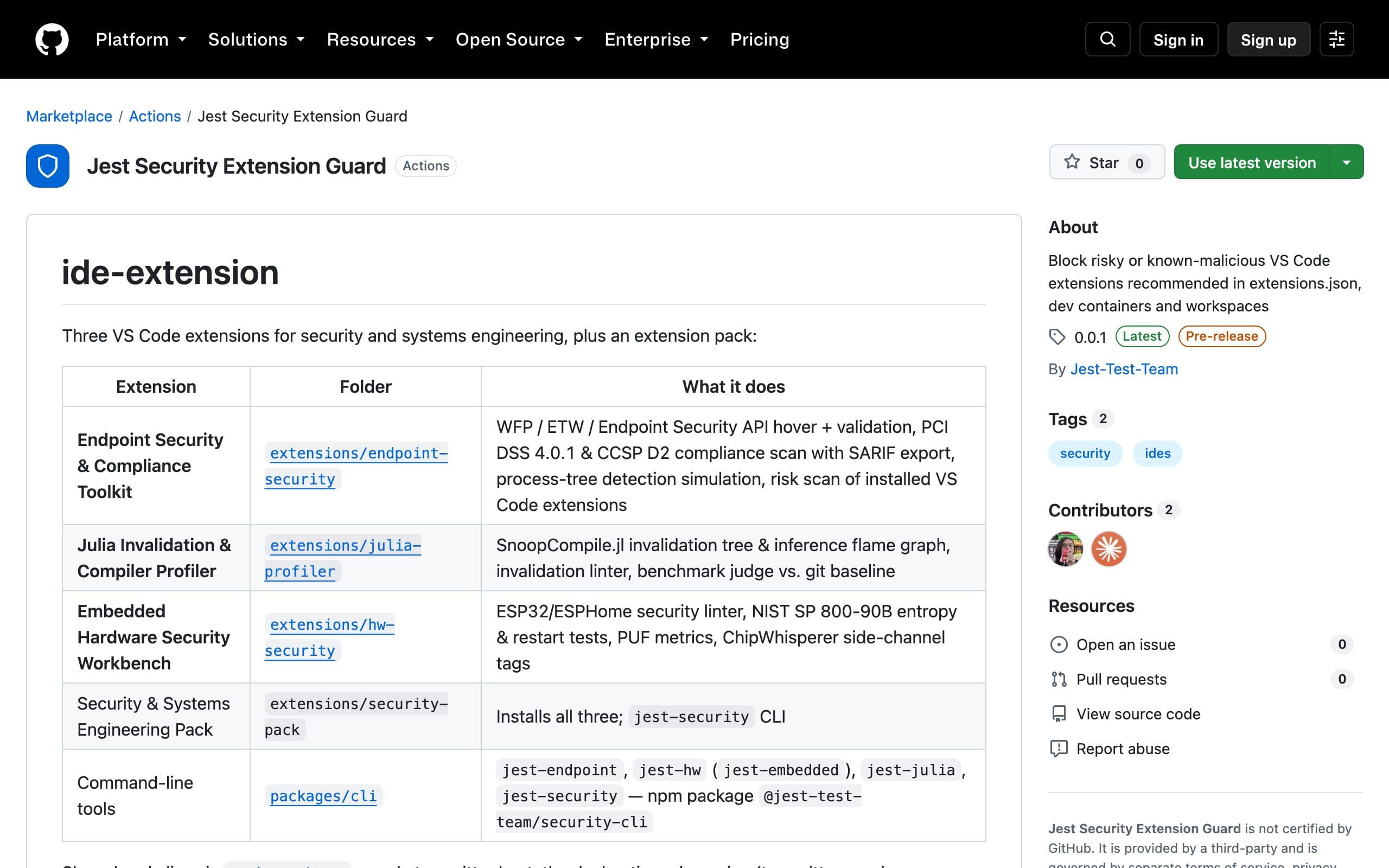Go to Marketplace breadcrumb
The width and height of the screenshot is (1389, 868).
tap(69, 116)
